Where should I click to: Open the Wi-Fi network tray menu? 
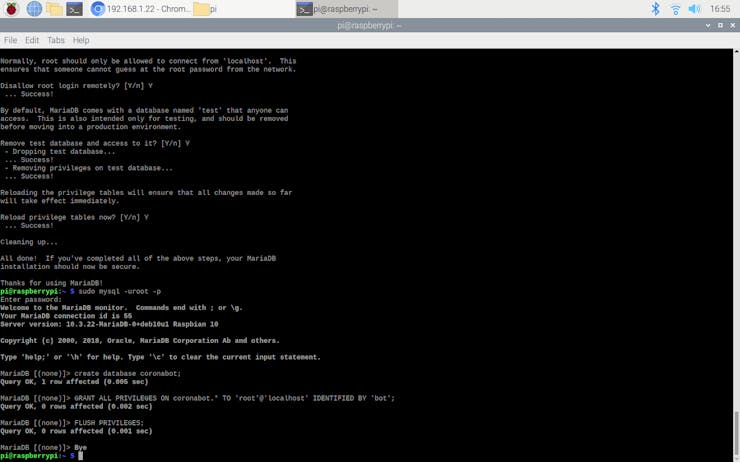675,8
